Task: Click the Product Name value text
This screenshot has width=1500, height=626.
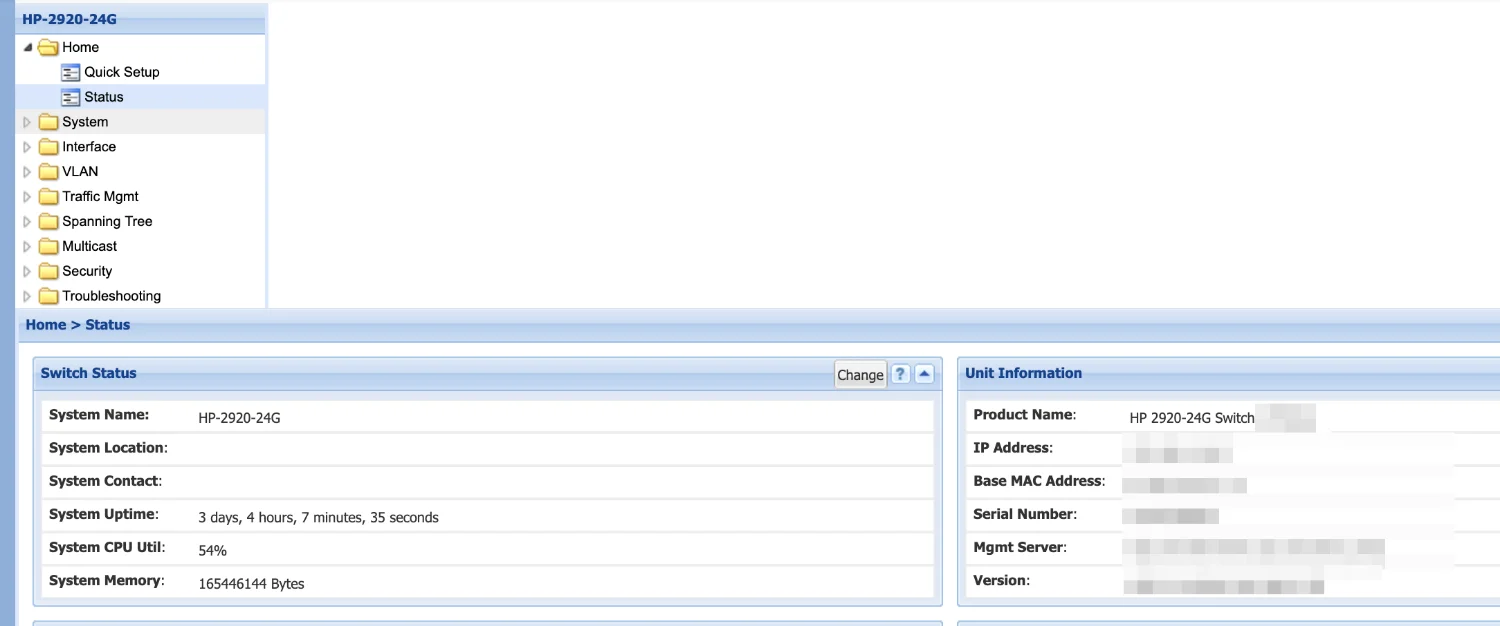Action: [x=1192, y=418]
